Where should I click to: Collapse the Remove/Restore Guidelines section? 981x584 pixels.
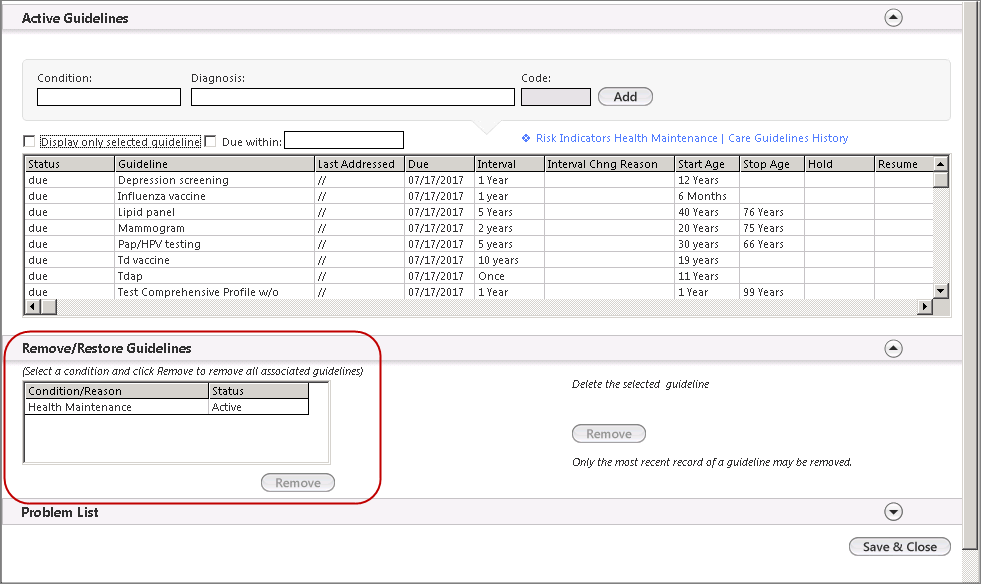click(x=893, y=348)
